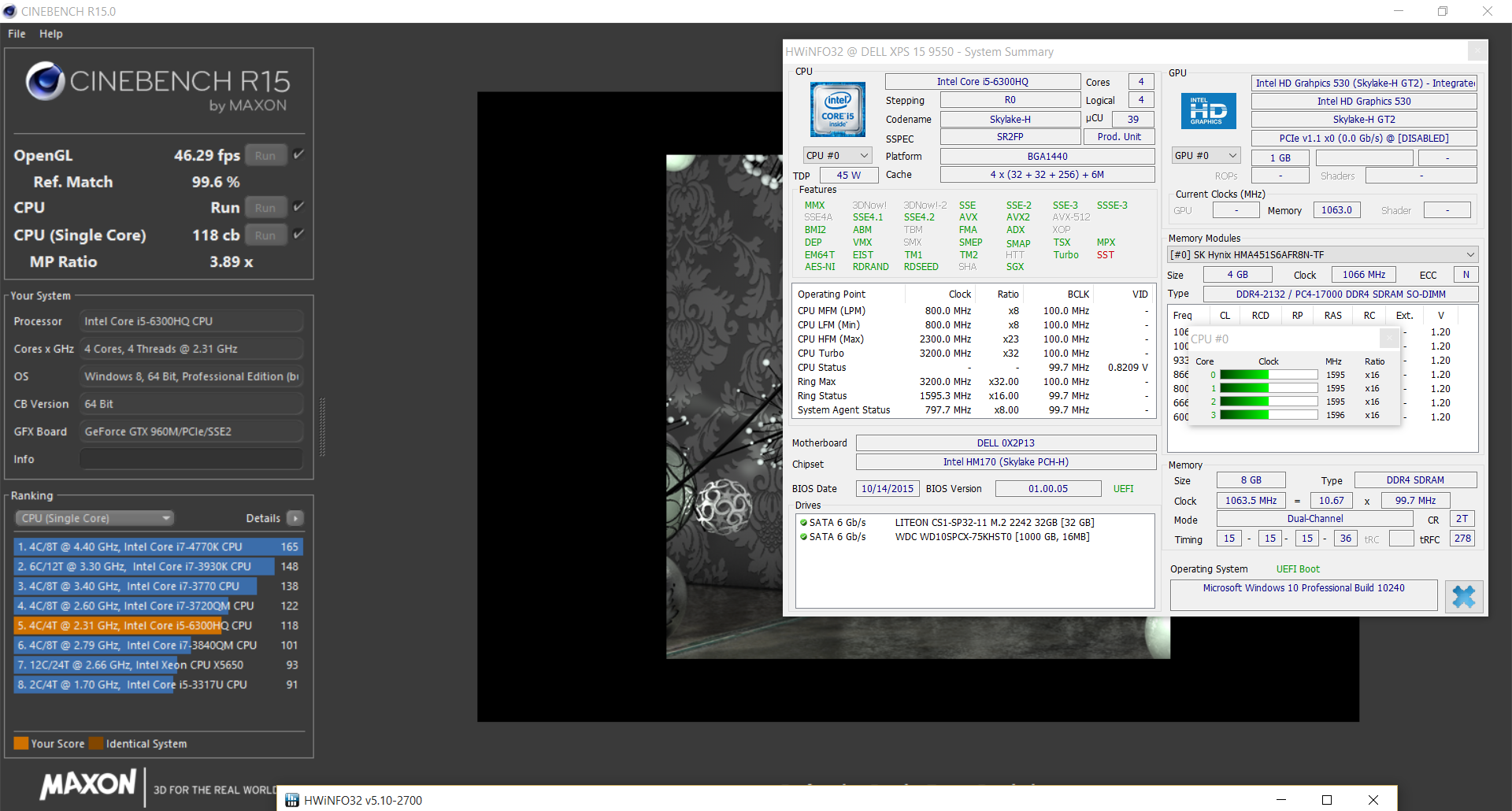Screen dimensions: 1512x811
Task: Click the Details label in Ranking
Action: (x=263, y=518)
